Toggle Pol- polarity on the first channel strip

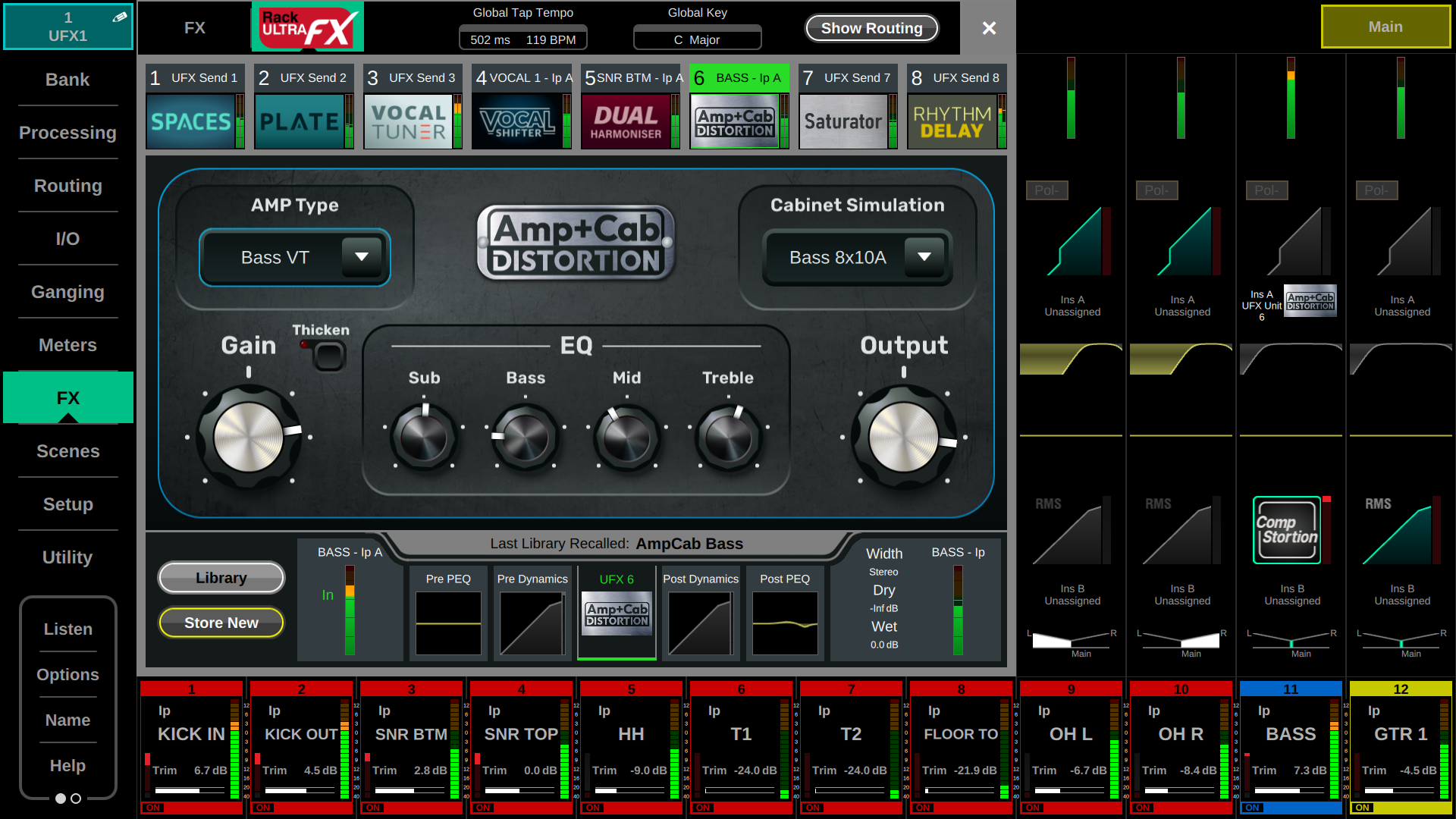pos(1046,190)
